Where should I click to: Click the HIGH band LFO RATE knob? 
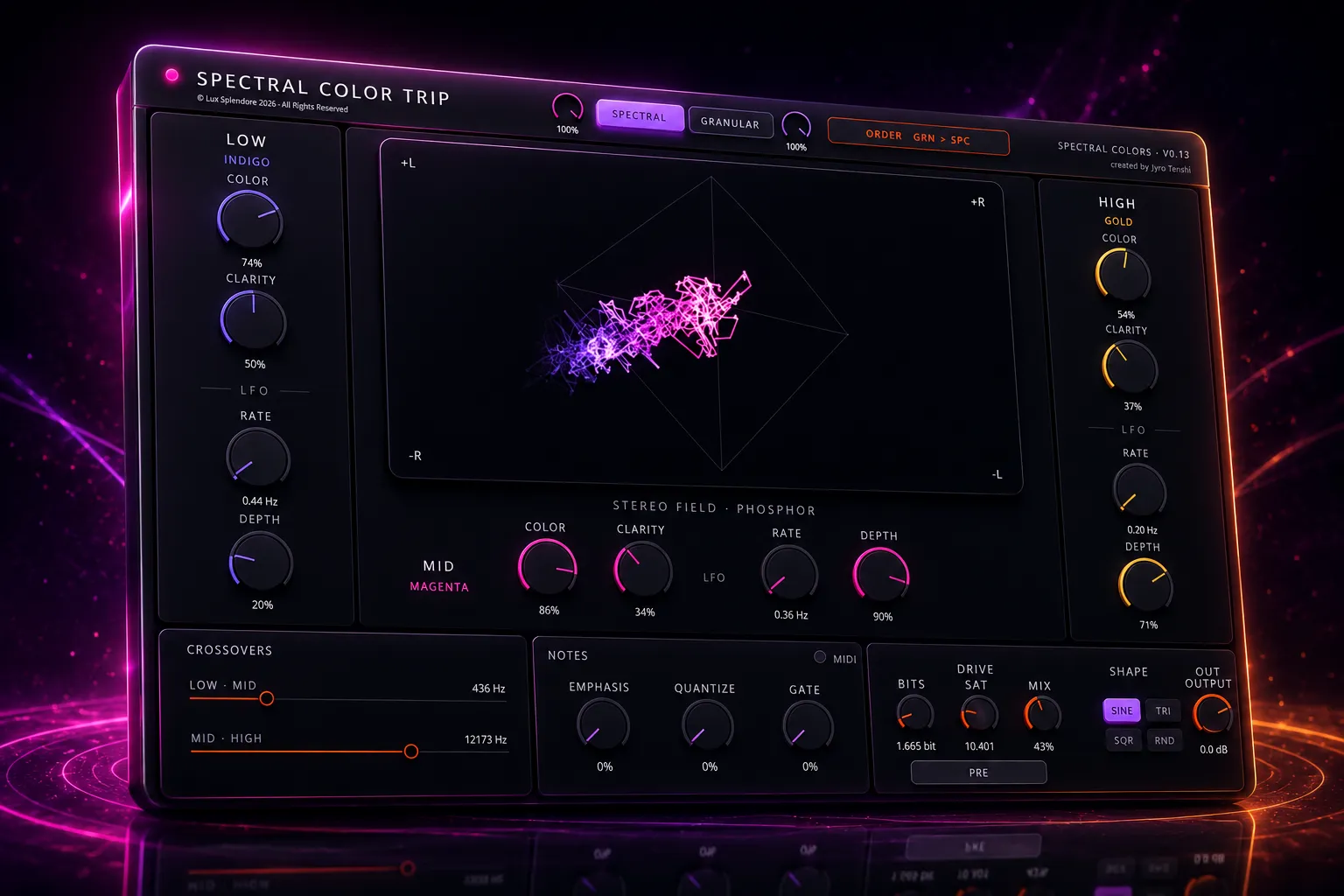pyautogui.click(x=1139, y=489)
